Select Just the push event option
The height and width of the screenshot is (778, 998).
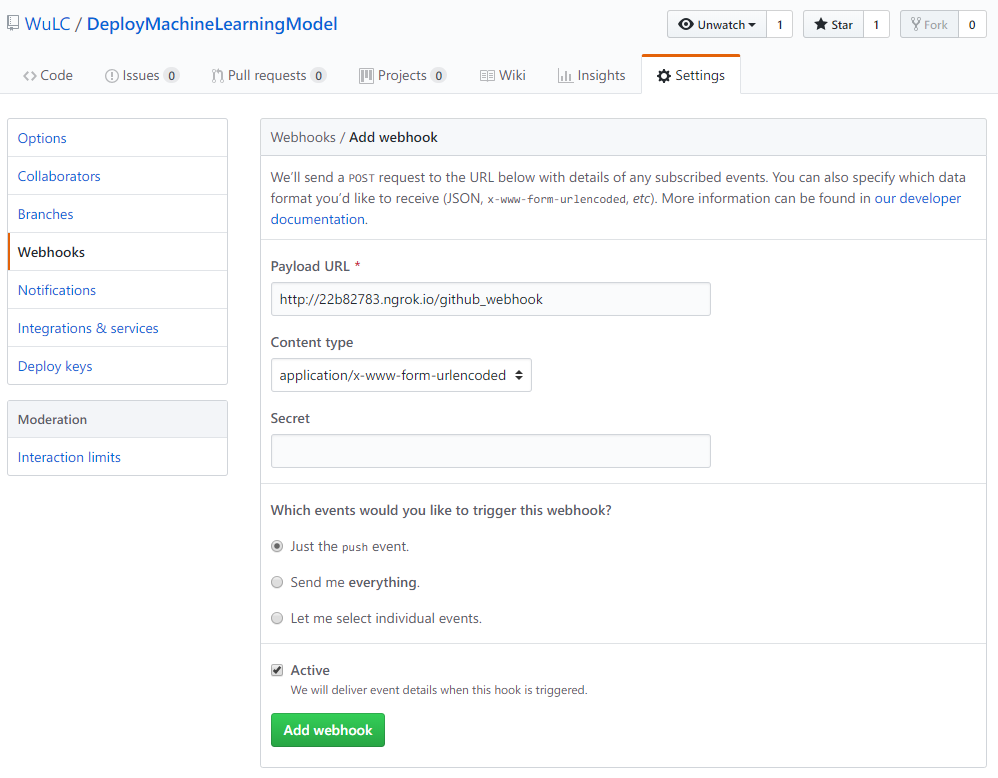pyautogui.click(x=277, y=546)
